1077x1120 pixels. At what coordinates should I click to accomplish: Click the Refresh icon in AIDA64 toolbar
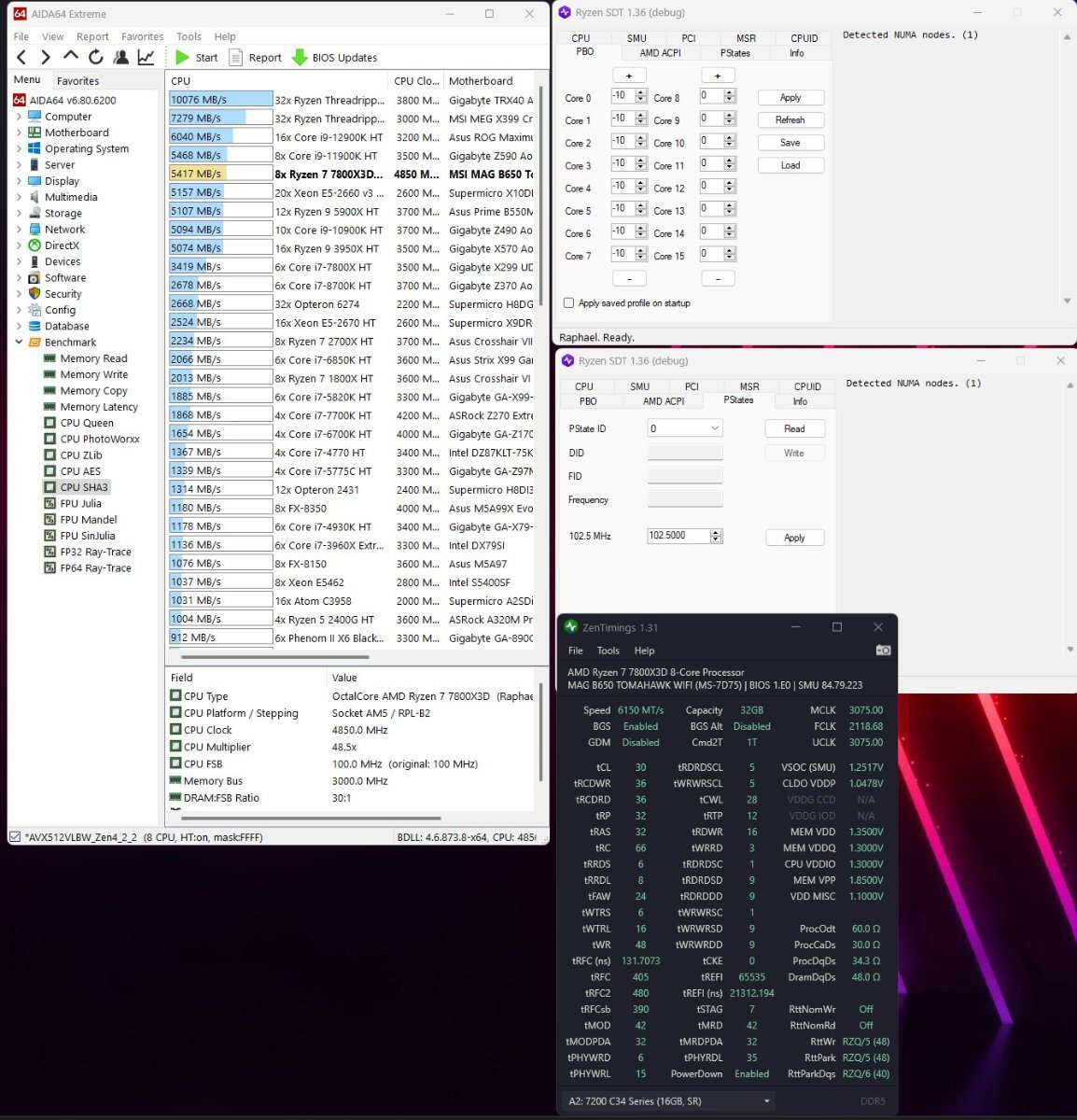coord(95,58)
